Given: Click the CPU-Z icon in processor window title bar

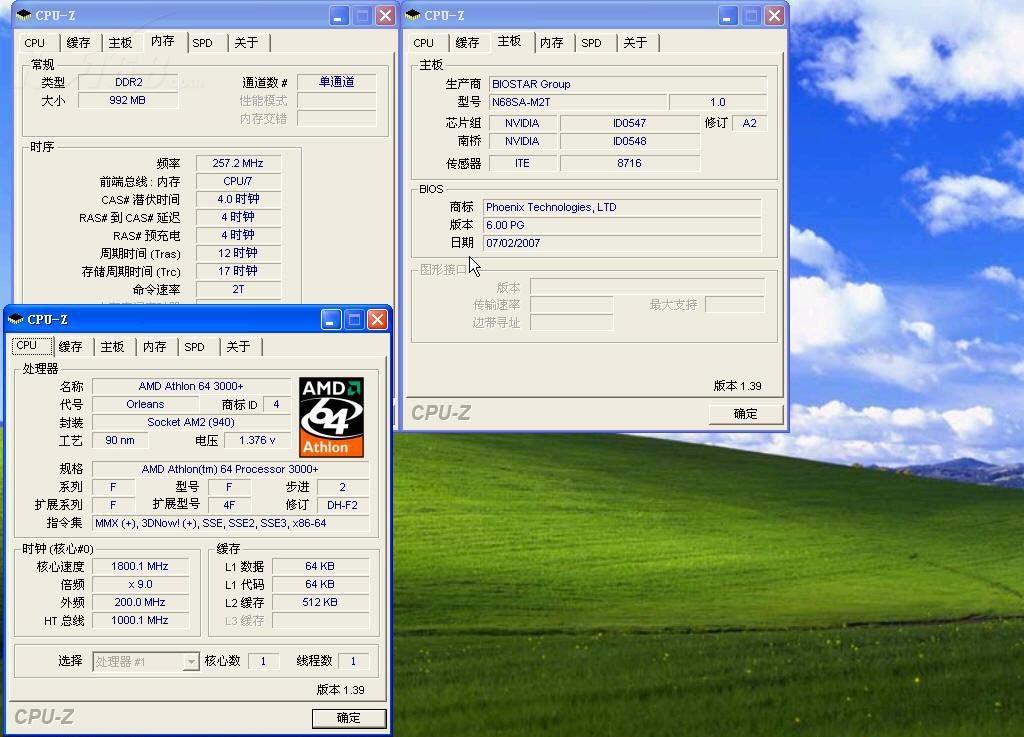Looking at the screenshot, I should click(16, 319).
